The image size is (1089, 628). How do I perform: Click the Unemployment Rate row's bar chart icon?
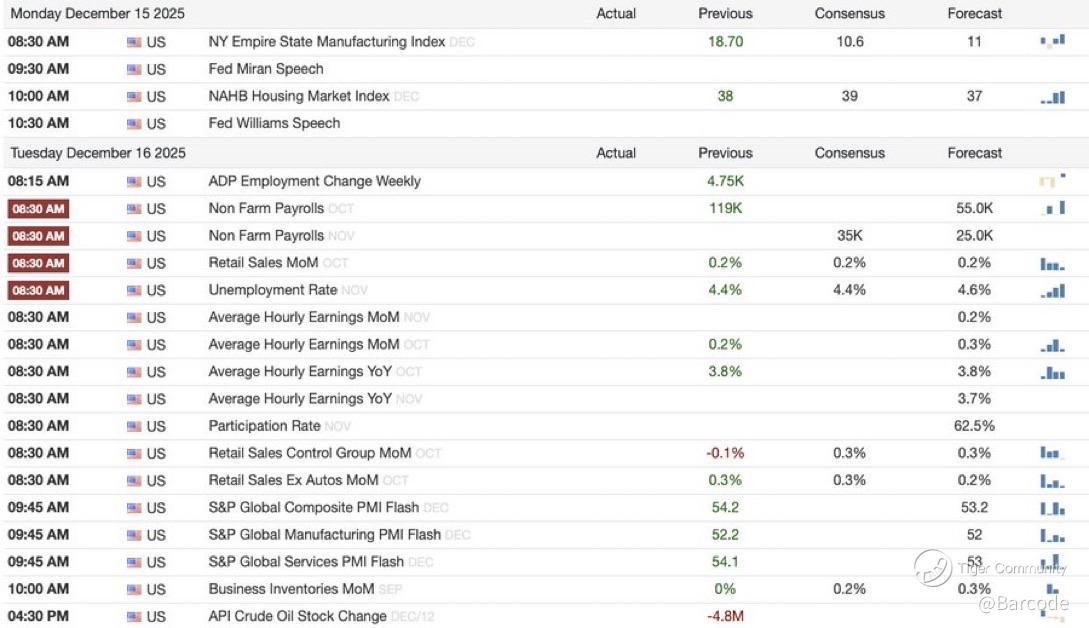1052,291
